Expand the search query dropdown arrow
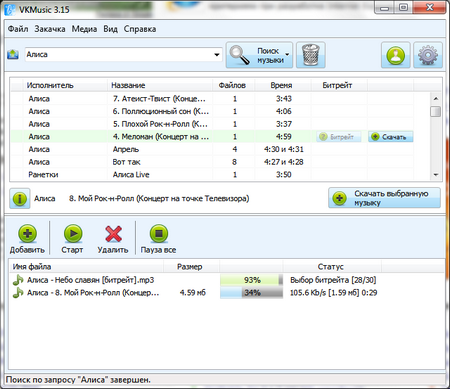The height and width of the screenshot is (389, 450). [x=217, y=54]
